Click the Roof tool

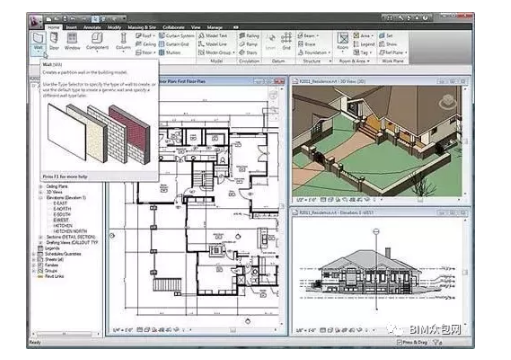point(145,36)
